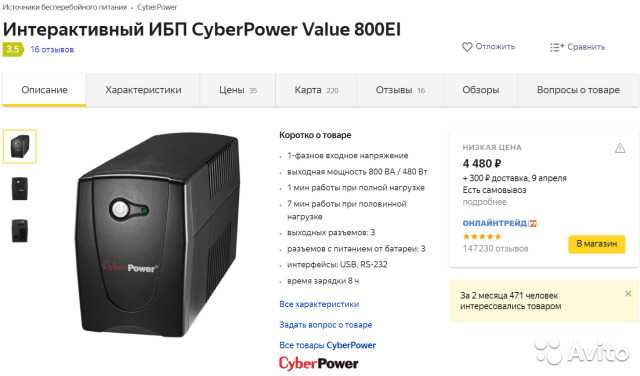Open the 16 отзывов link near rating
Image resolution: width=640 pixels, height=376 pixels.
tap(52, 50)
